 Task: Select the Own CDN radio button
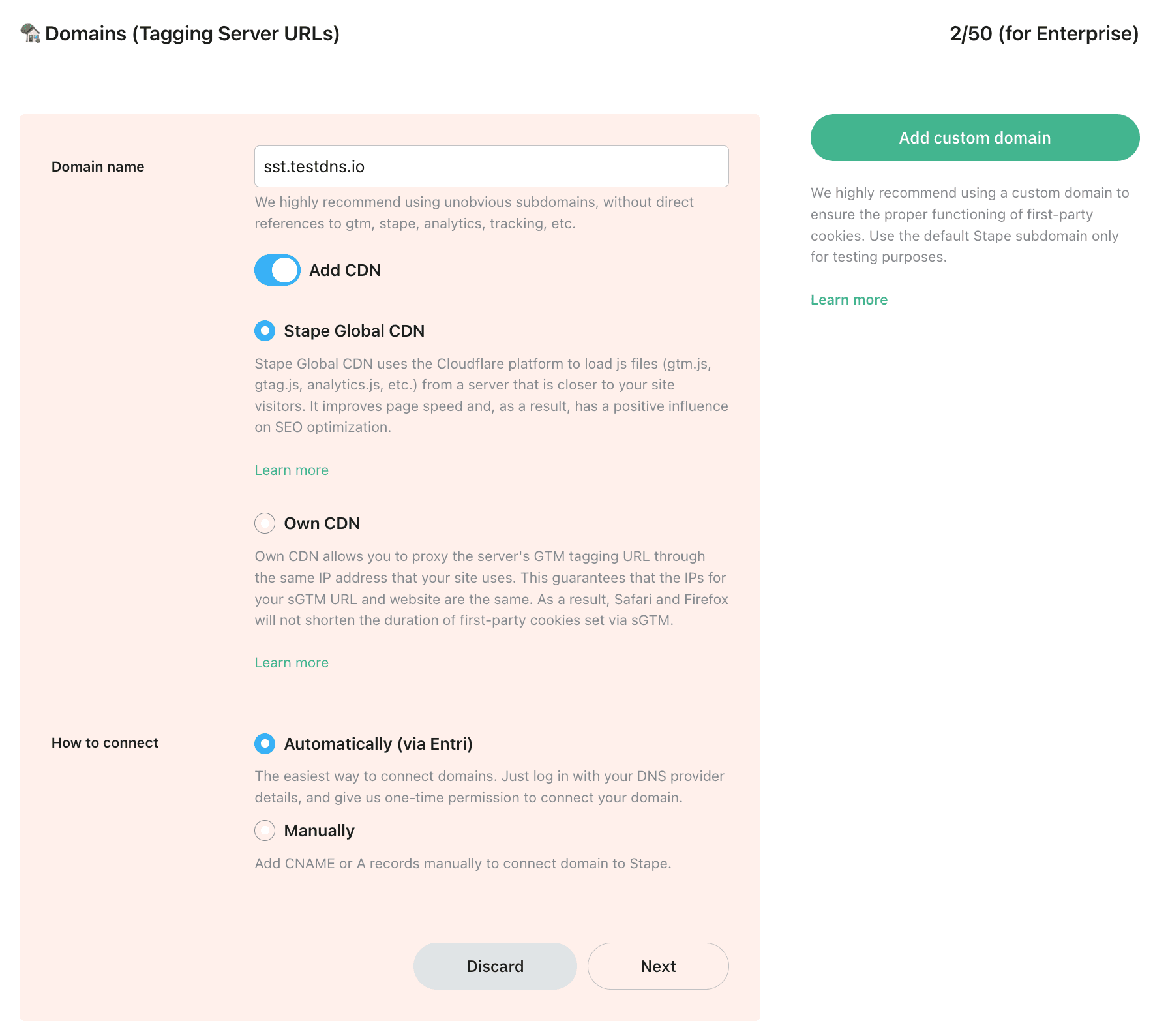coord(264,523)
